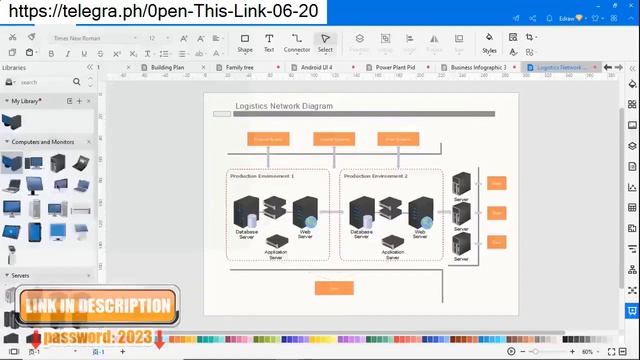Viewport: 640px width, 360px height.
Task: Switch to the Family tree tab
Action: pos(240,67)
